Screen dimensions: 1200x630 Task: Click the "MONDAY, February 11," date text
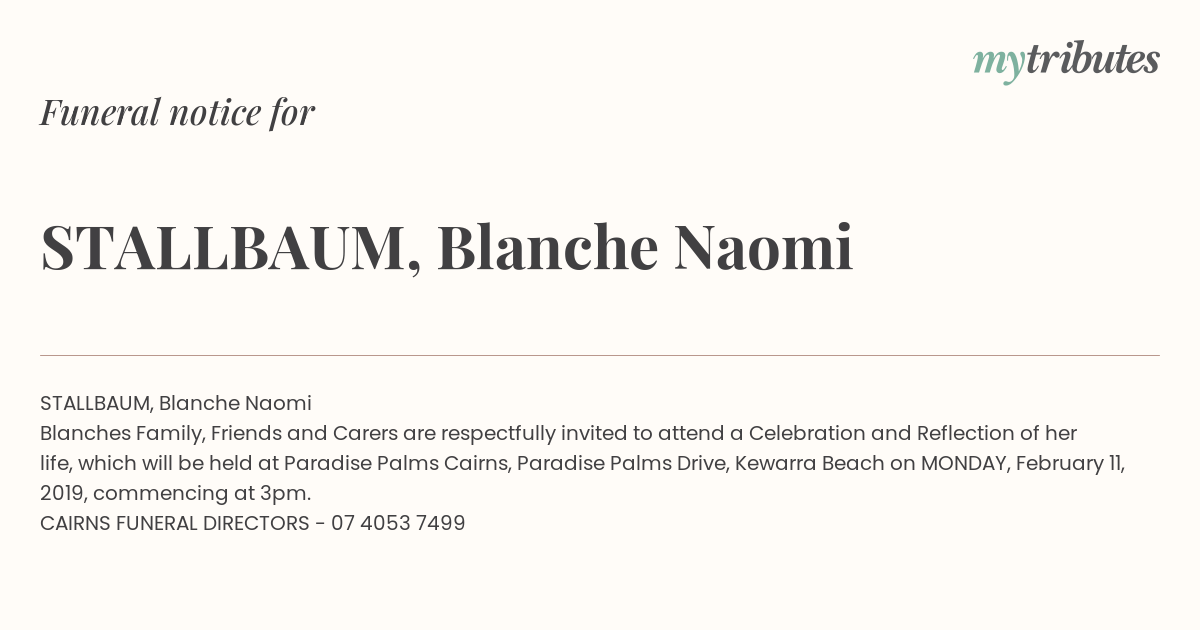[x=1023, y=464]
